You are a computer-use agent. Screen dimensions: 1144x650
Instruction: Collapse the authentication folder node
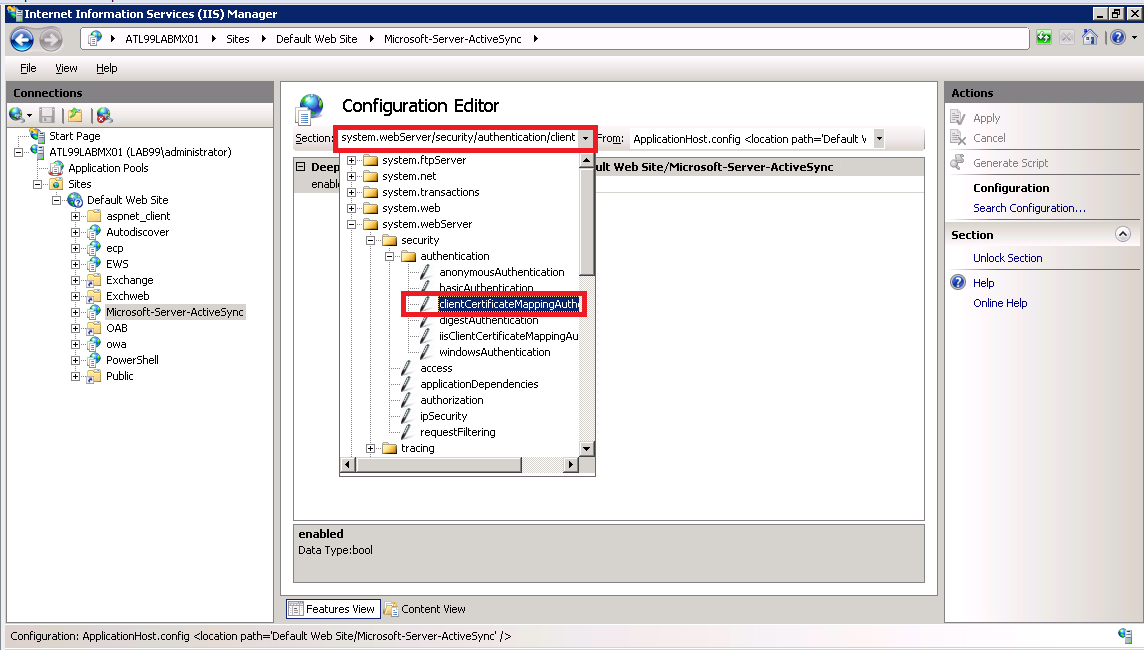tap(390, 257)
